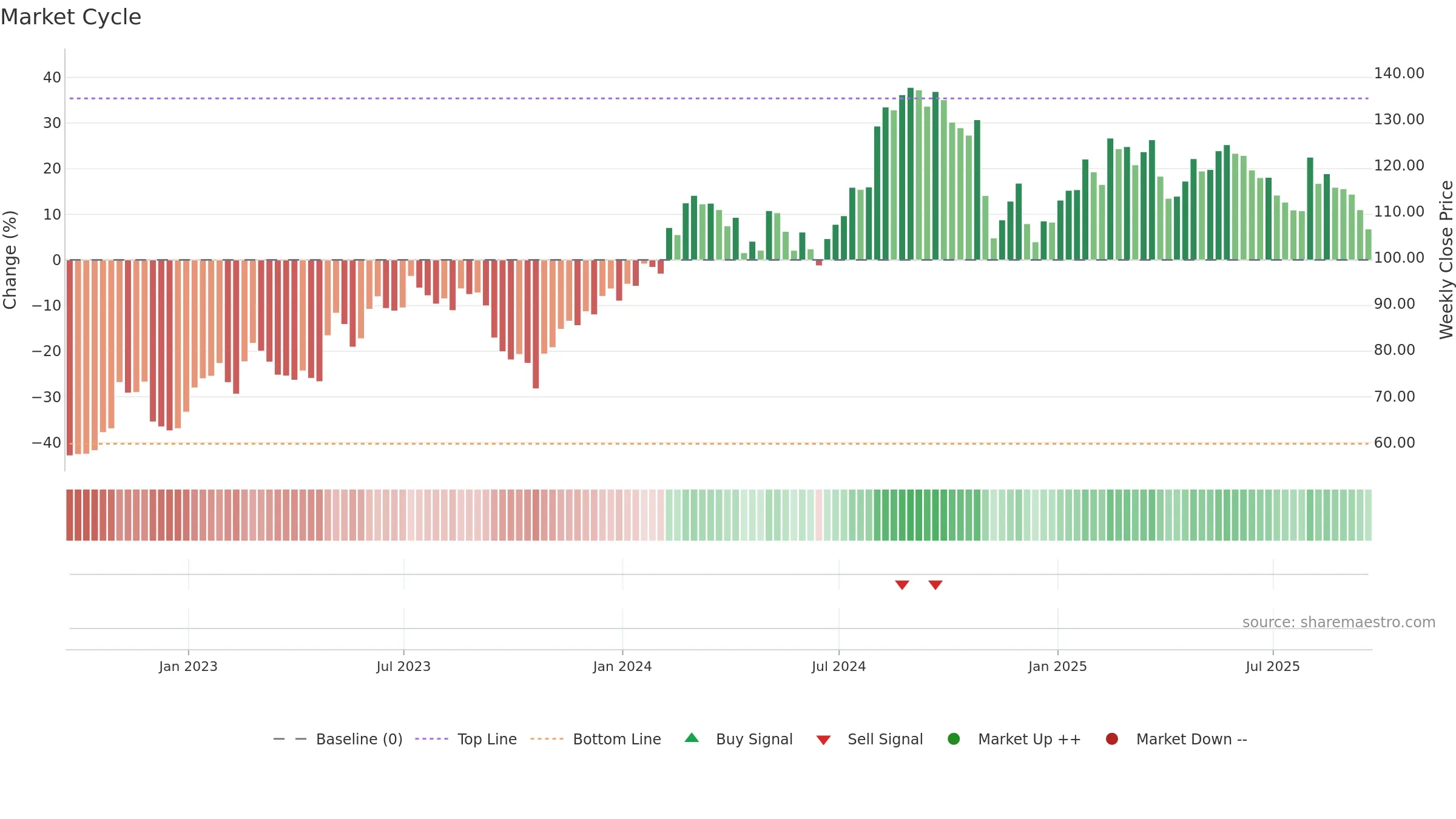Click the second sell signal marker on chart

(x=935, y=585)
